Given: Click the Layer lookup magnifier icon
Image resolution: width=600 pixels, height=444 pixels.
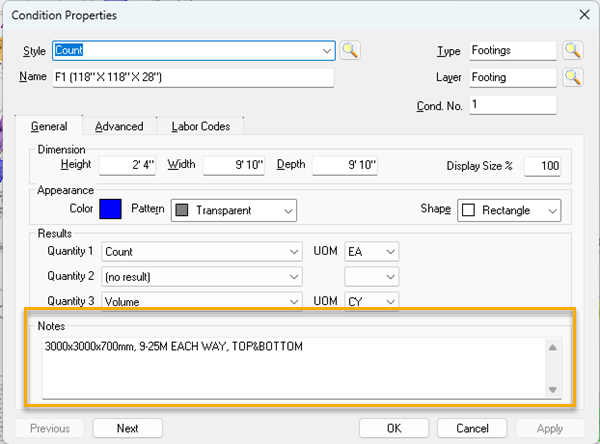Looking at the screenshot, I should (572, 77).
